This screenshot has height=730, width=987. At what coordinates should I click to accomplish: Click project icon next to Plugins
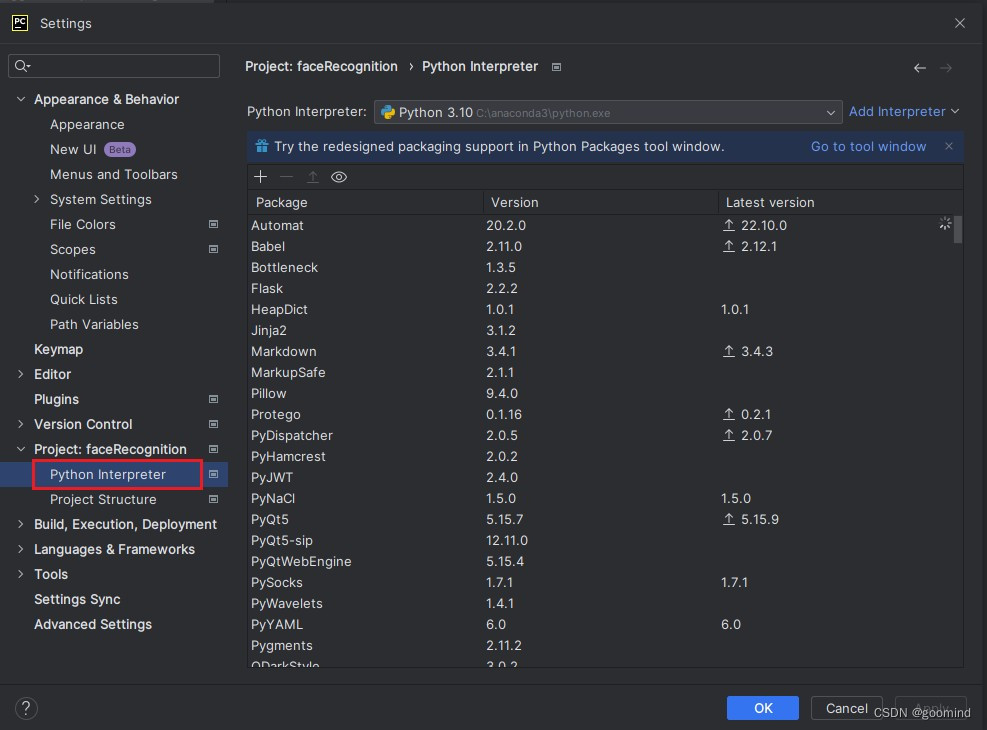[x=213, y=399]
